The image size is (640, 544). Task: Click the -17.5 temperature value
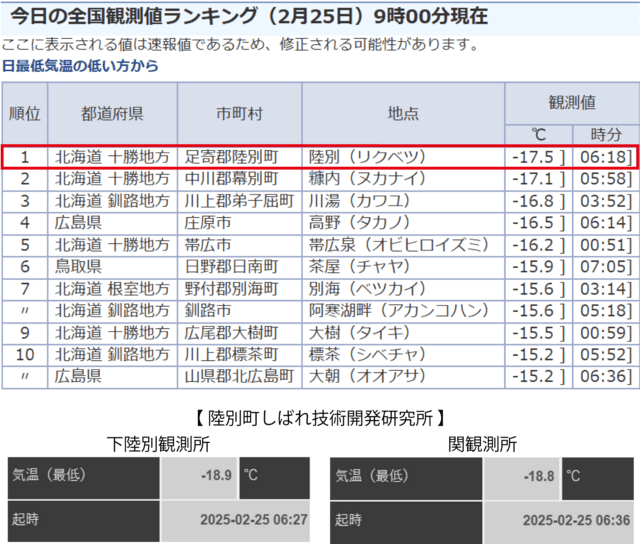[533, 158]
